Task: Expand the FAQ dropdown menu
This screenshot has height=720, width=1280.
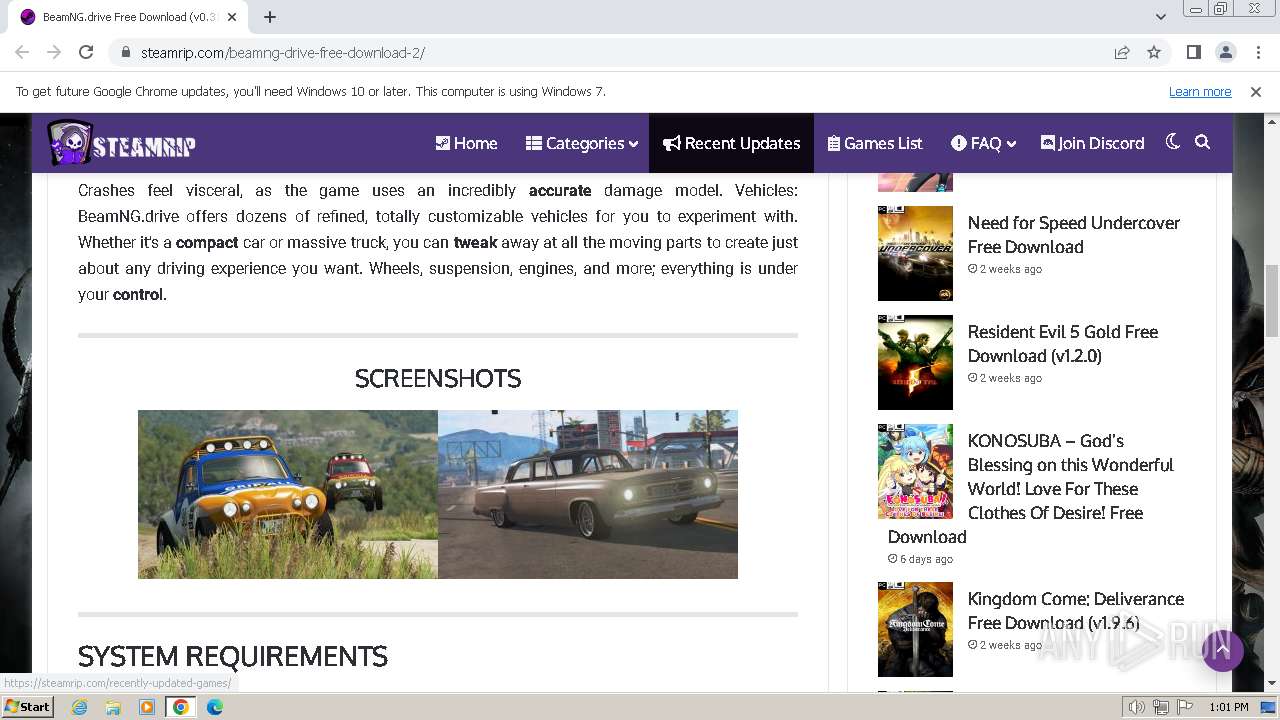Action: click(983, 143)
